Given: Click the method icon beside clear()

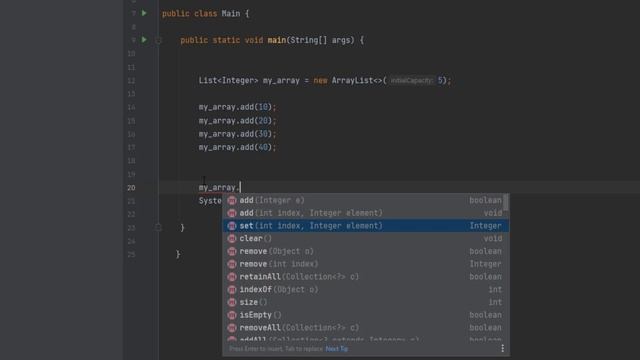Looking at the screenshot, I should (232, 238).
